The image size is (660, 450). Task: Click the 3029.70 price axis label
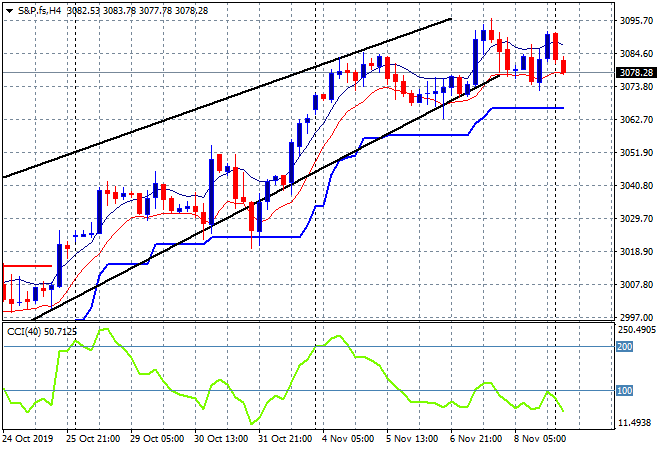point(636,218)
